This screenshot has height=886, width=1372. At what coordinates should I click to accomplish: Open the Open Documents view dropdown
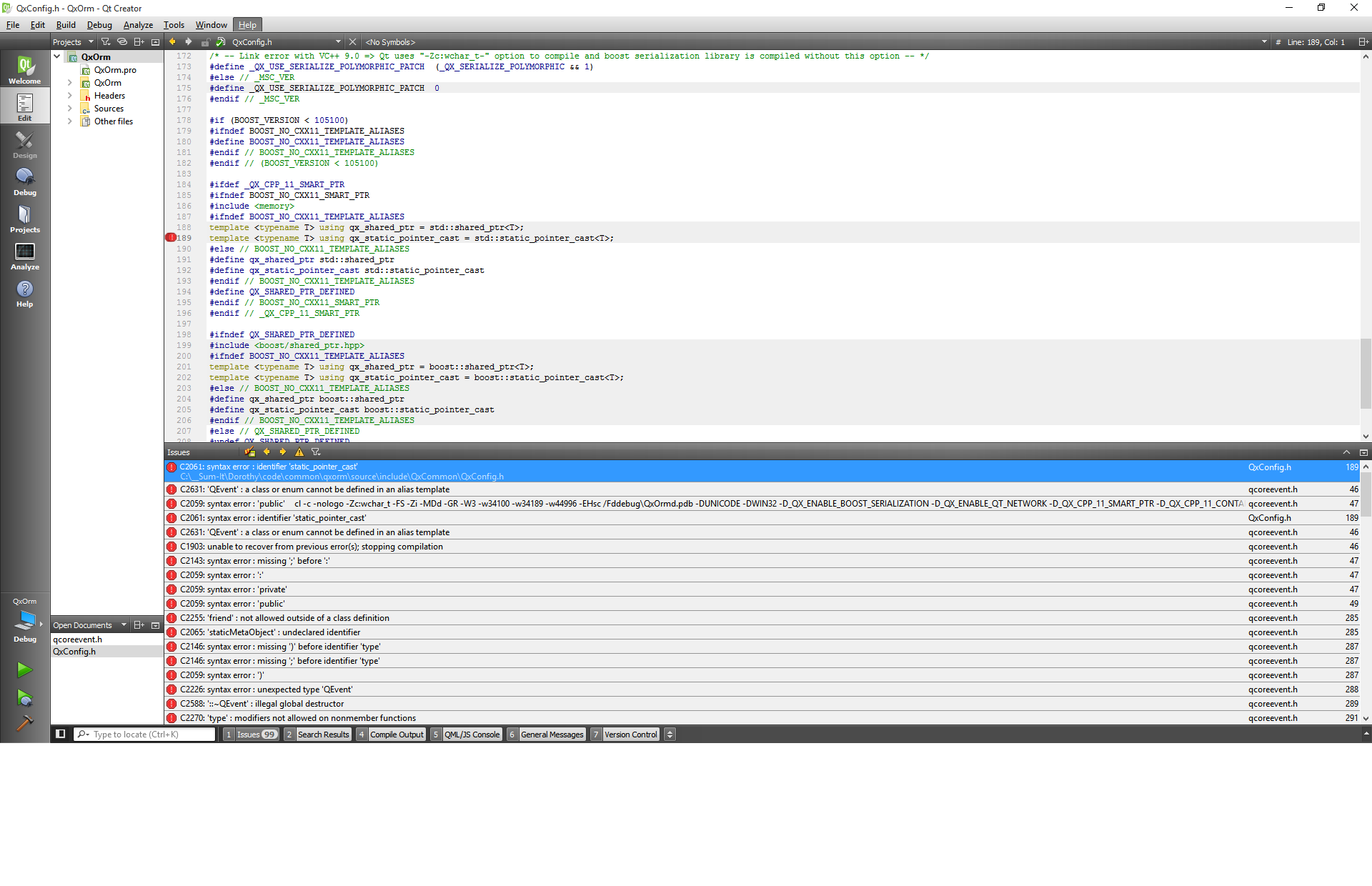point(89,625)
